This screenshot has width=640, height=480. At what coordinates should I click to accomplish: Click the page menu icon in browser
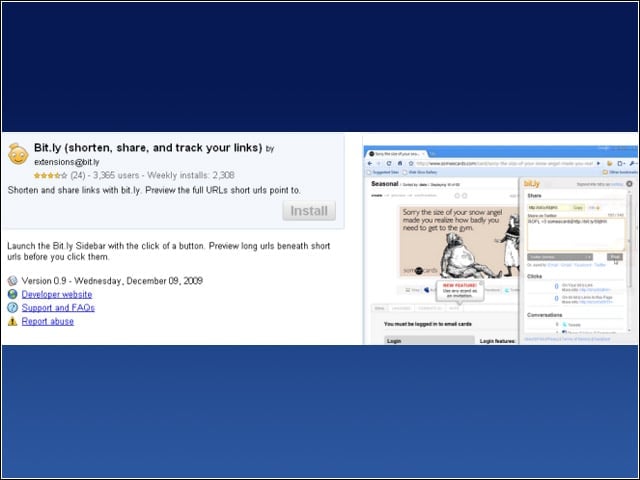point(621,163)
